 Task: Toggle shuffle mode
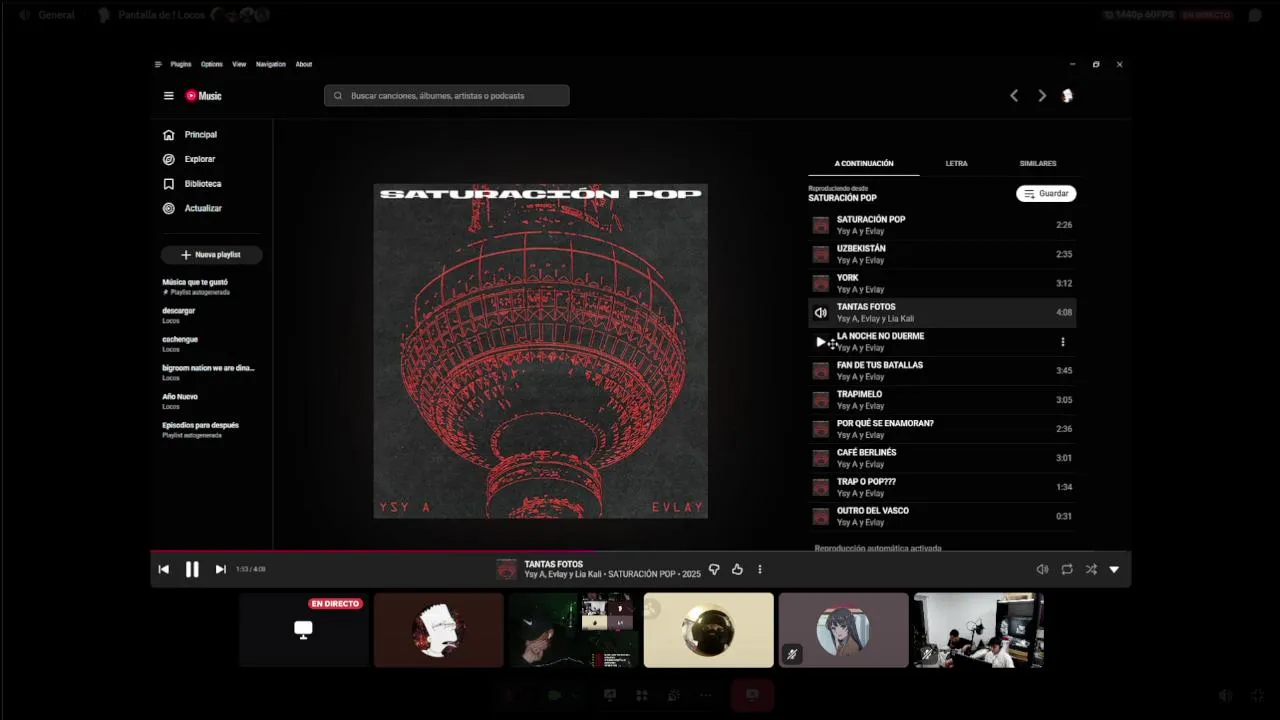tap(1091, 569)
